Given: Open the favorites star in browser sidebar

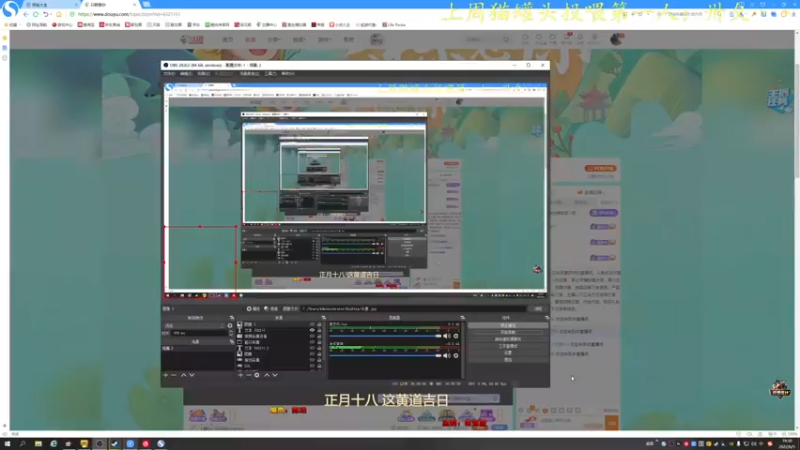Looking at the screenshot, I should (x=5, y=38).
